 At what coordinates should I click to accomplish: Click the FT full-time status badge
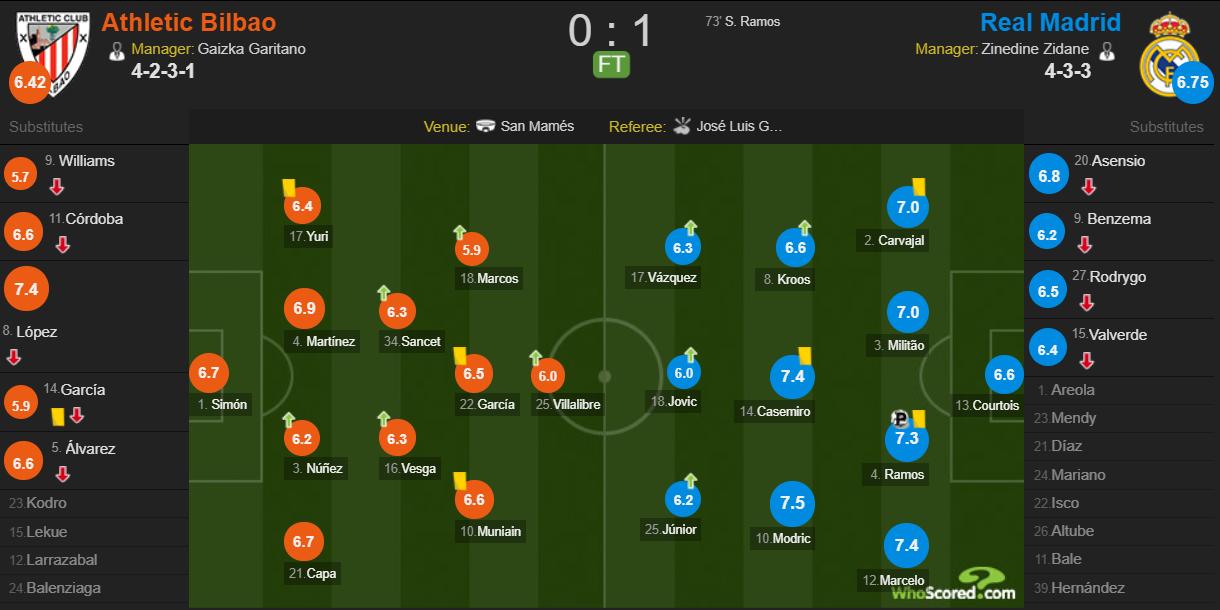point(612,64)
